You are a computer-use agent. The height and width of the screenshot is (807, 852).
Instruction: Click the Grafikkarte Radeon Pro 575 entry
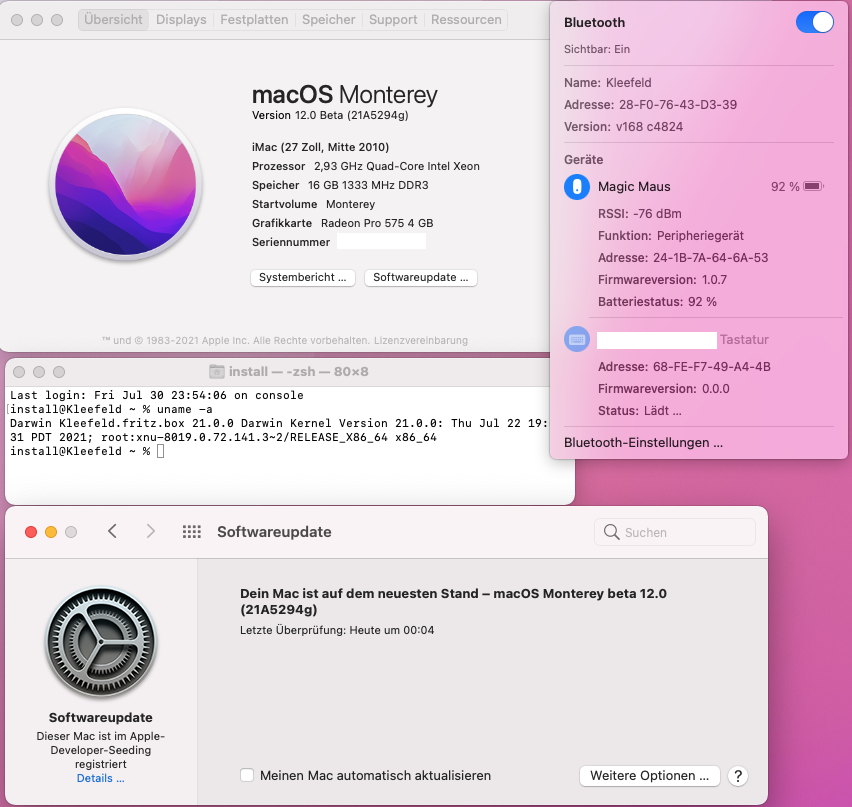pos(342,223)
